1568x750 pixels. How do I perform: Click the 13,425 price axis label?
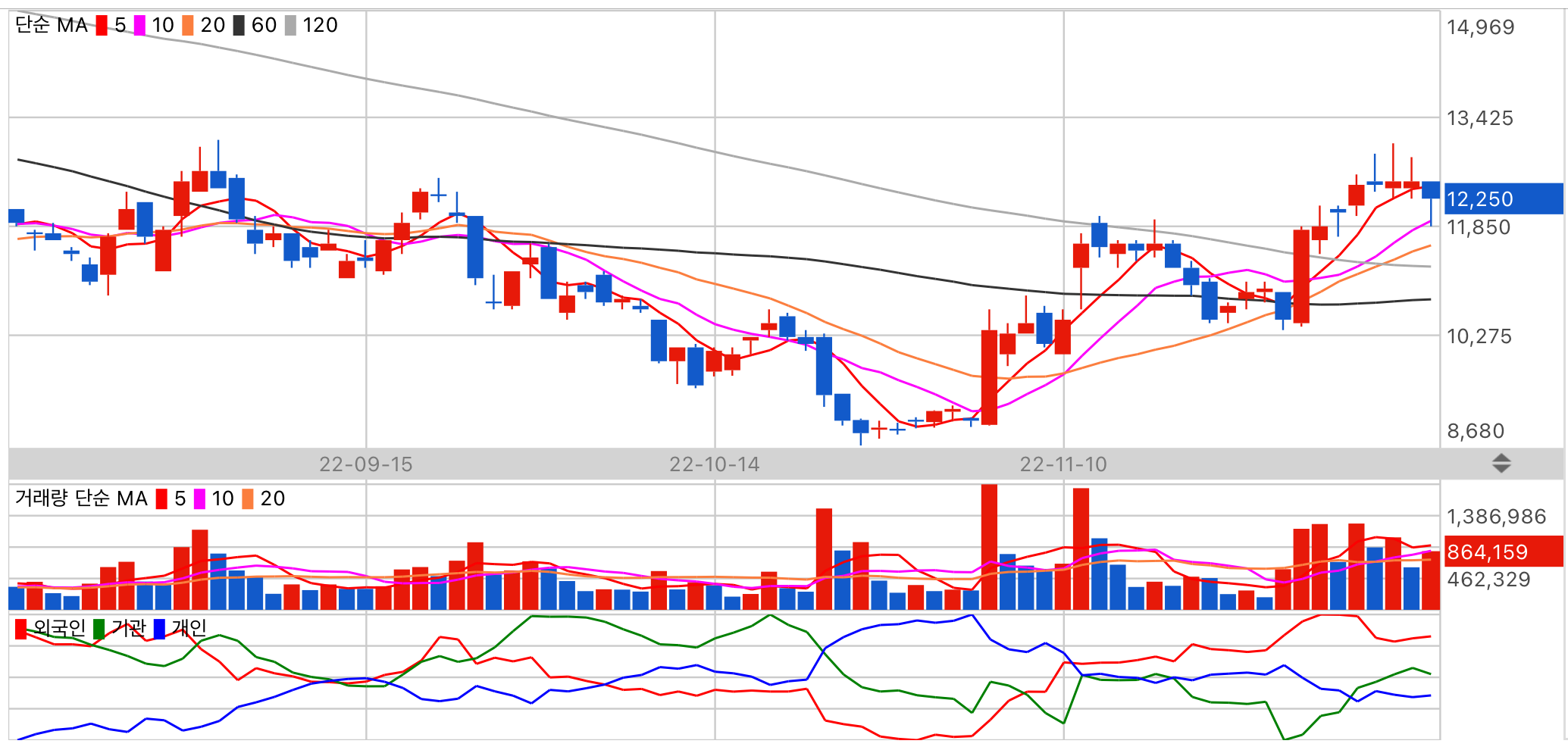[x=1480, y=118]
